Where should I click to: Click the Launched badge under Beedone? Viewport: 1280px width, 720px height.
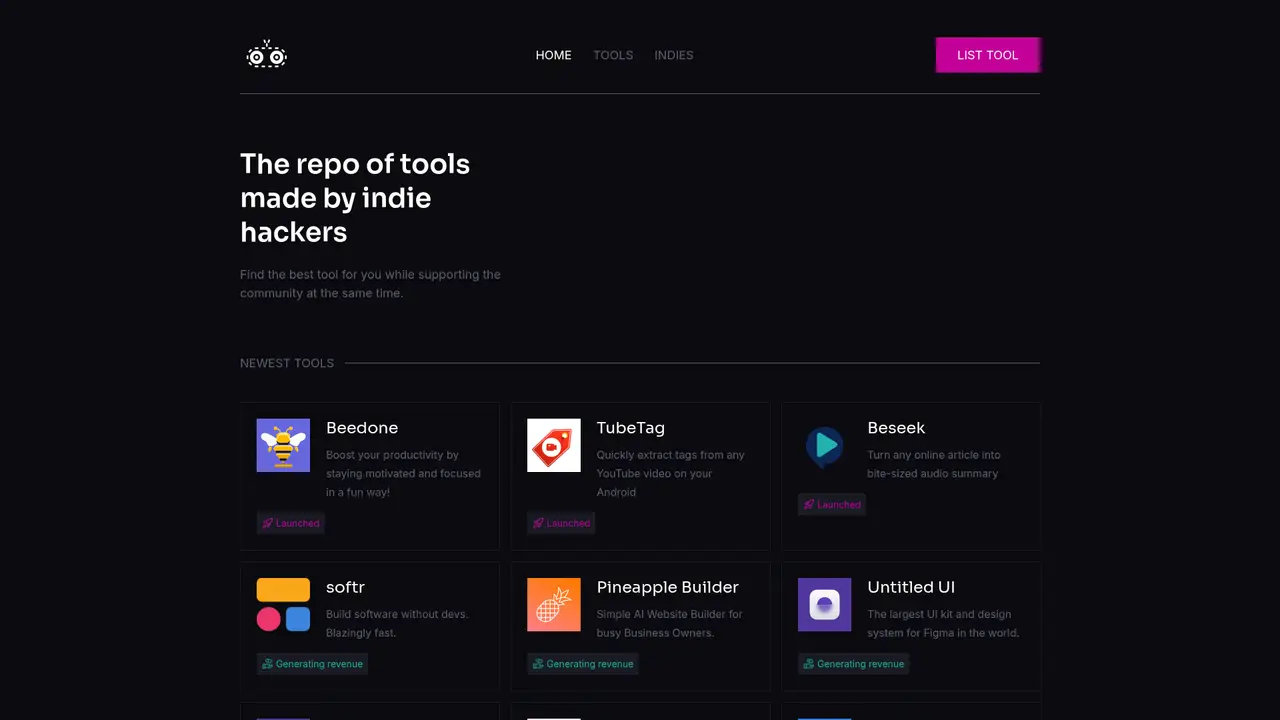click(x=291, y=523)
